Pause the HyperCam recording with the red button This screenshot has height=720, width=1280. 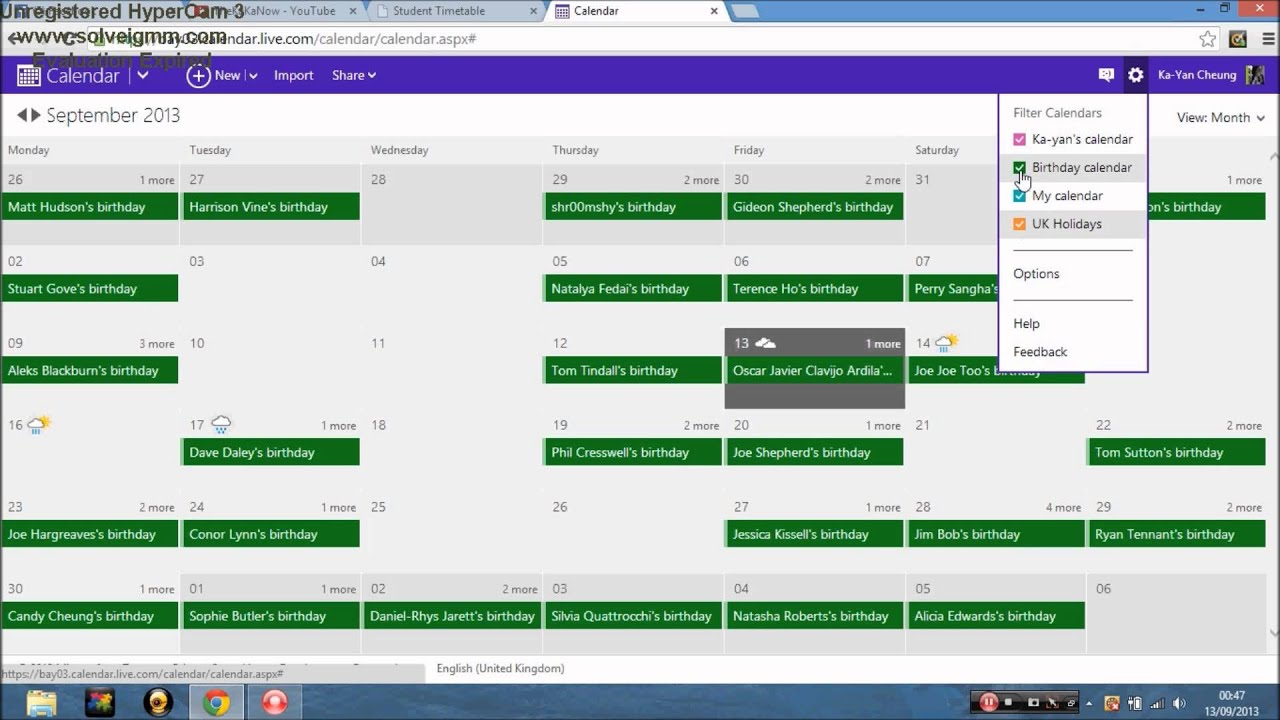pyautogui.click(x=990, y=702)
